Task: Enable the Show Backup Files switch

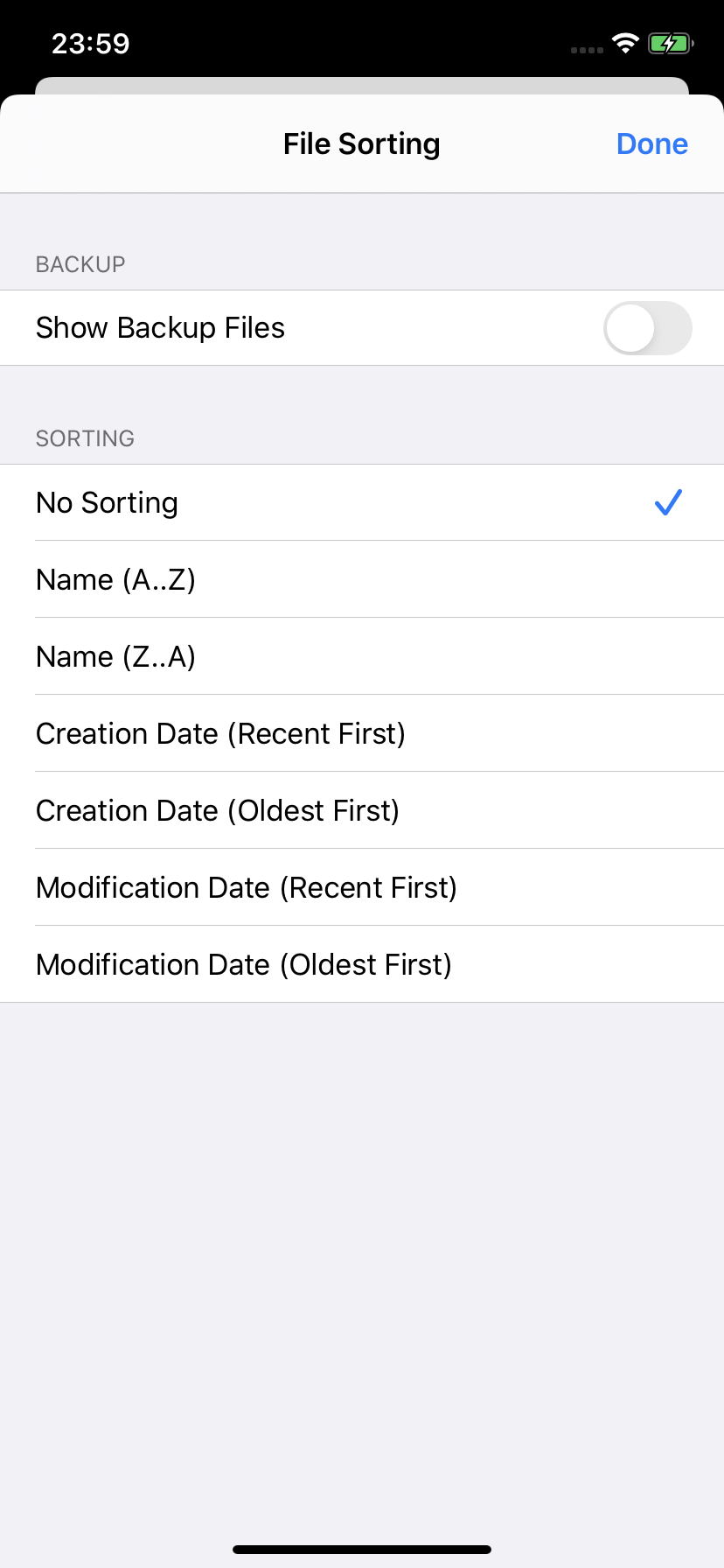Action: coord(647,327)
